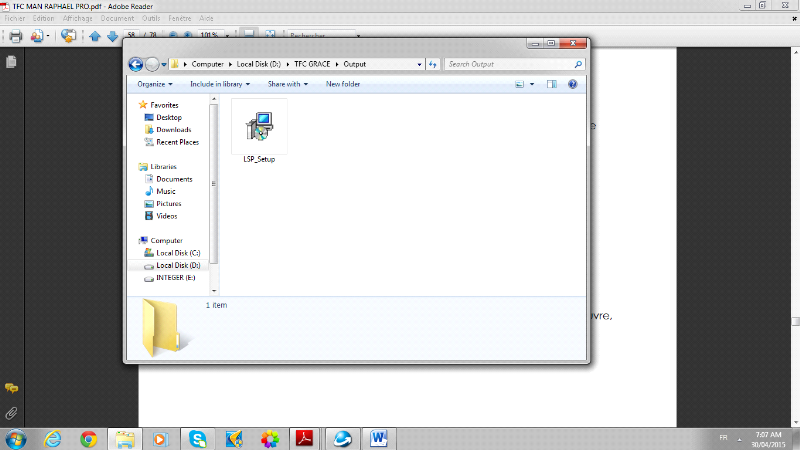Open the Pages panel icon in Adobe Reader sidebar
Image resolution: width=800 pixels, height=450 pixels.
point(11,62)
